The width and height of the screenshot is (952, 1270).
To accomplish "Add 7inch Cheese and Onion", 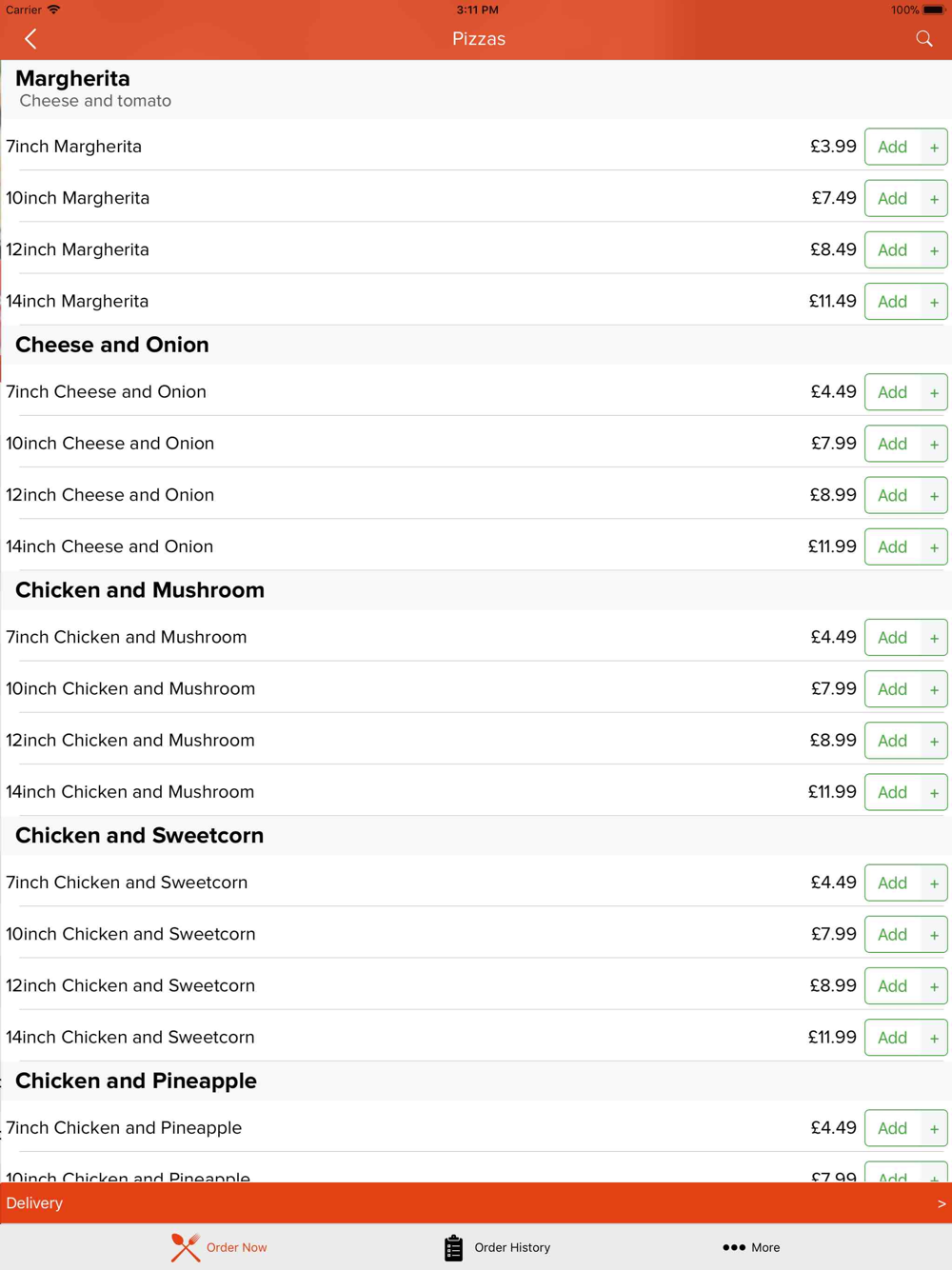I will [x=892, y=392].
